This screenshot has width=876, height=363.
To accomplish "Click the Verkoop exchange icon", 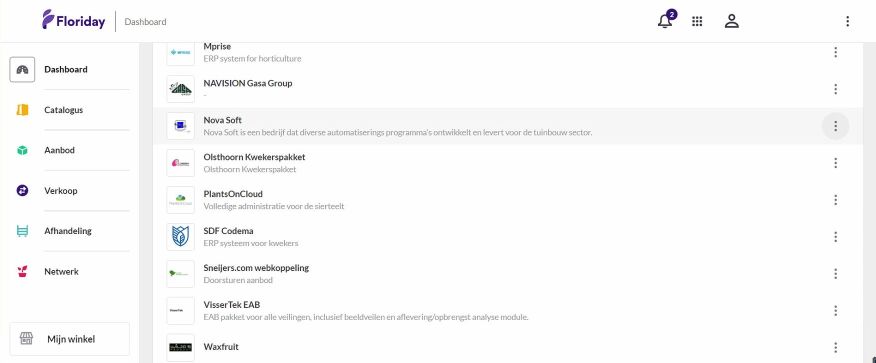I will [22, 190].
